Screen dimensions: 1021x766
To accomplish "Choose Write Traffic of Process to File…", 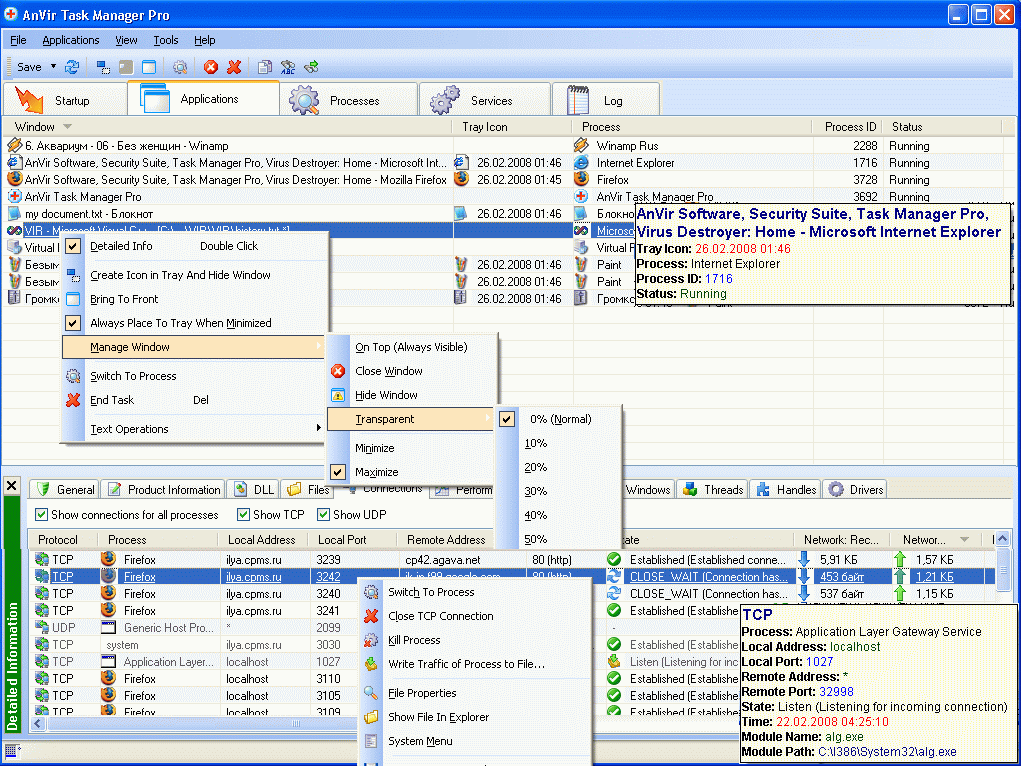I will tap(466, 664).
